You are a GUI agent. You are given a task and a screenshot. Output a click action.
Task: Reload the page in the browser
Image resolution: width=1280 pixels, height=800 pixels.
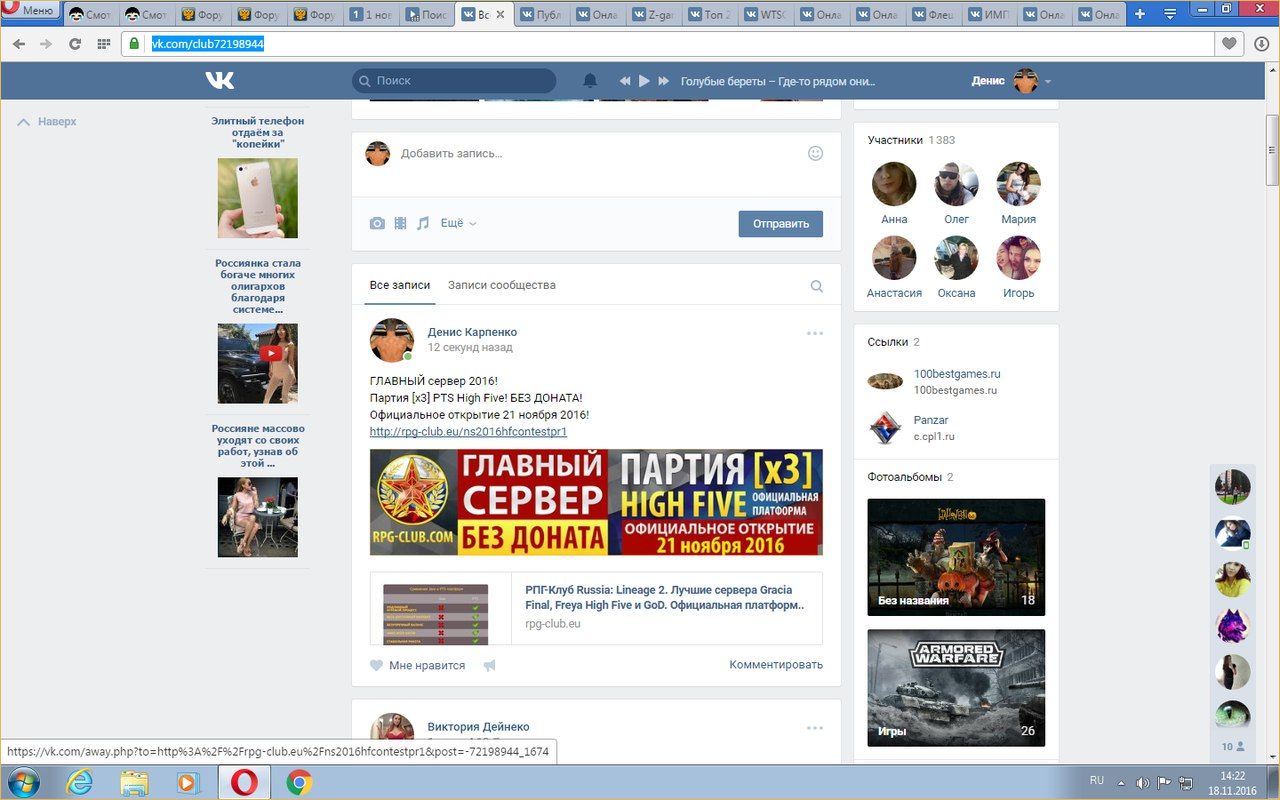pos(74,44)
